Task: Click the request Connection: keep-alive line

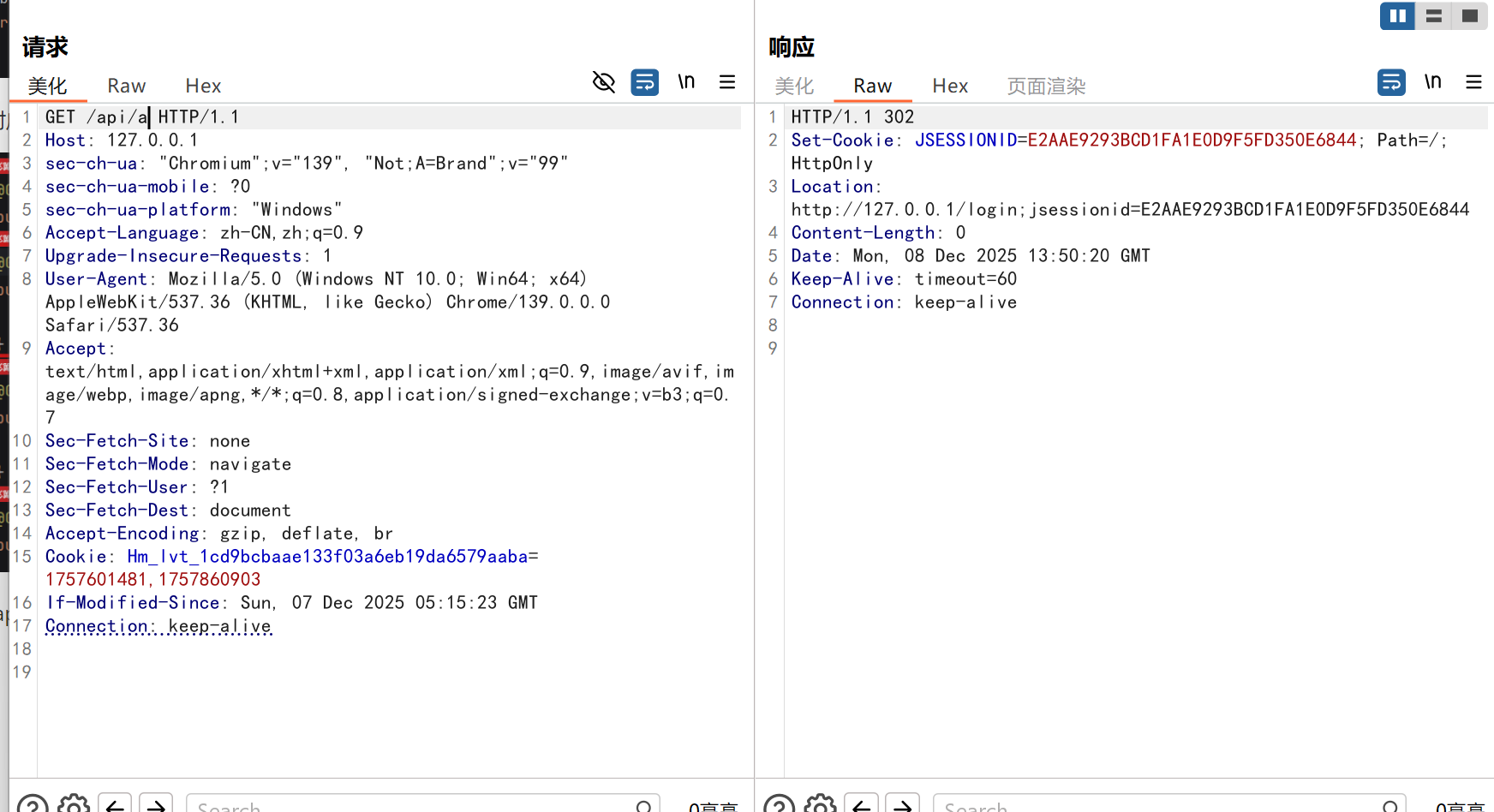Action: tap(158, 626)
